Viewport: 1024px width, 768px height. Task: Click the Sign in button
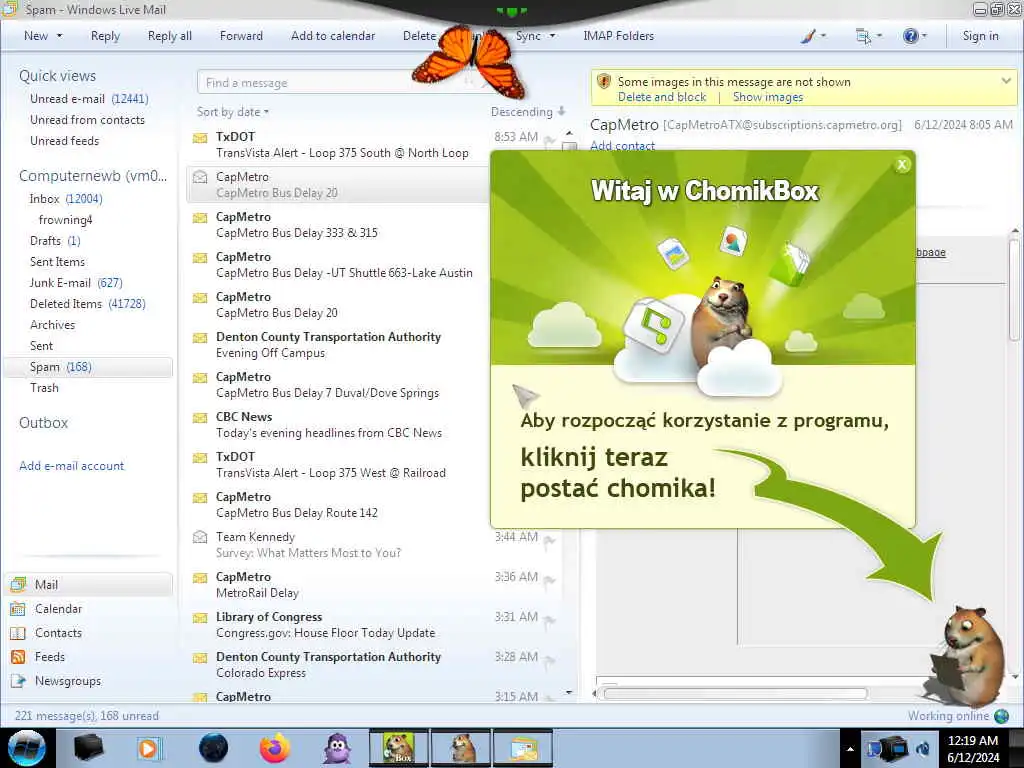point(980,36)
